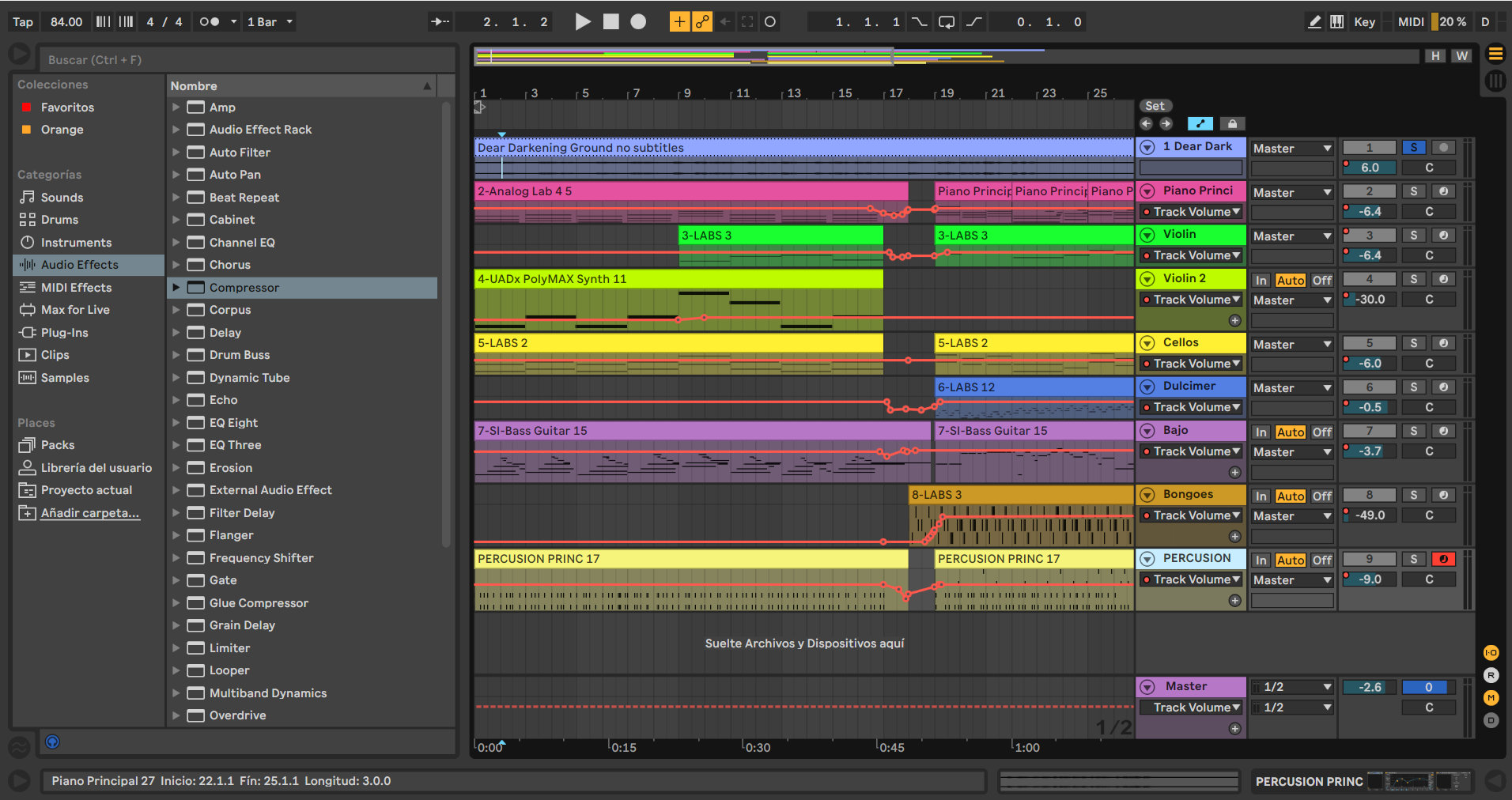Click the Stop button in the transport

pyautogui.click(x=610, y=22)
